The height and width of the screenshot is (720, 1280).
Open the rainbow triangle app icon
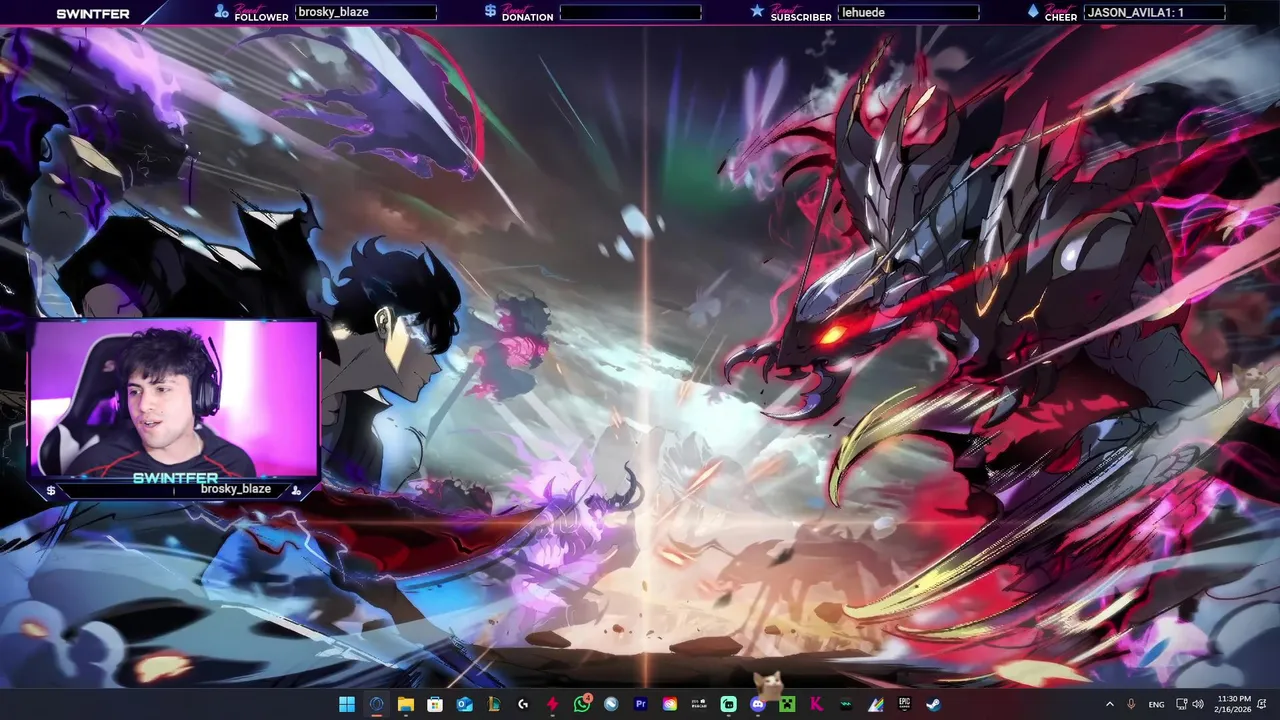(876, 704)
